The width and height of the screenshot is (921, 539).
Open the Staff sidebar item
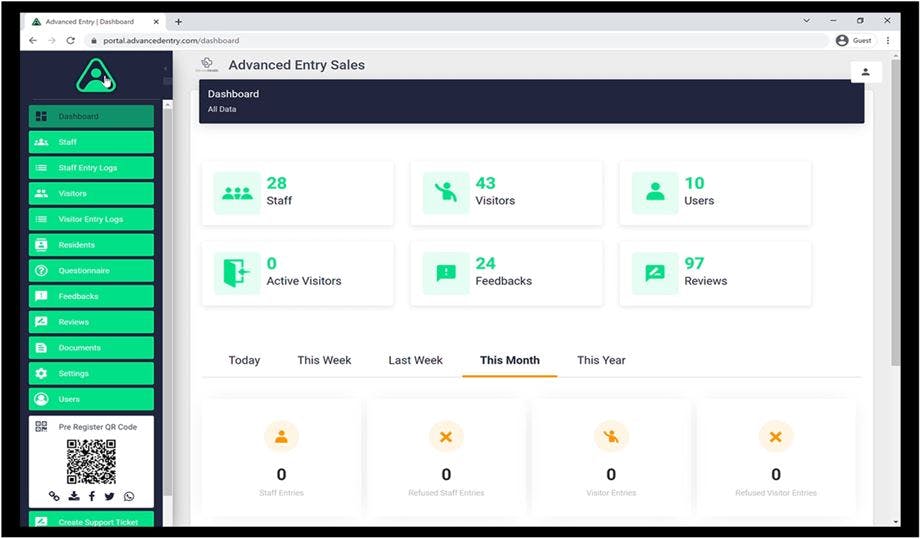point(91,142)
